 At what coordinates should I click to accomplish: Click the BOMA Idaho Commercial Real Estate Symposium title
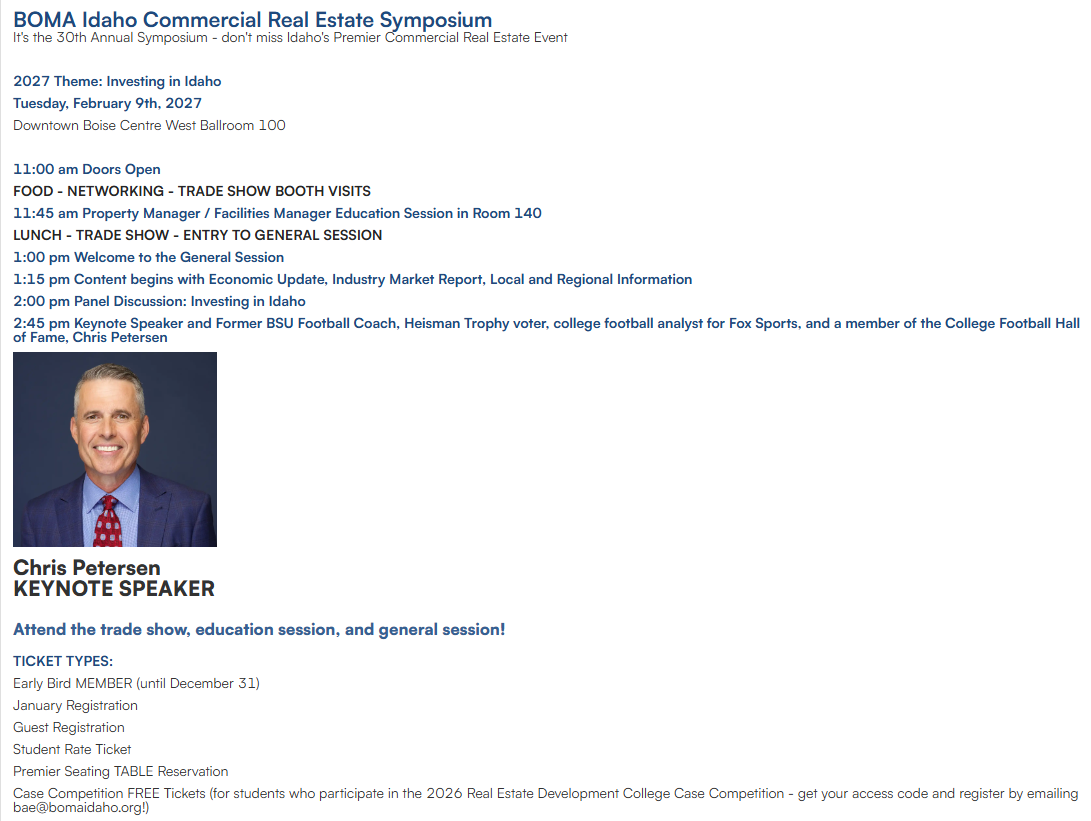tap(253, 19)
